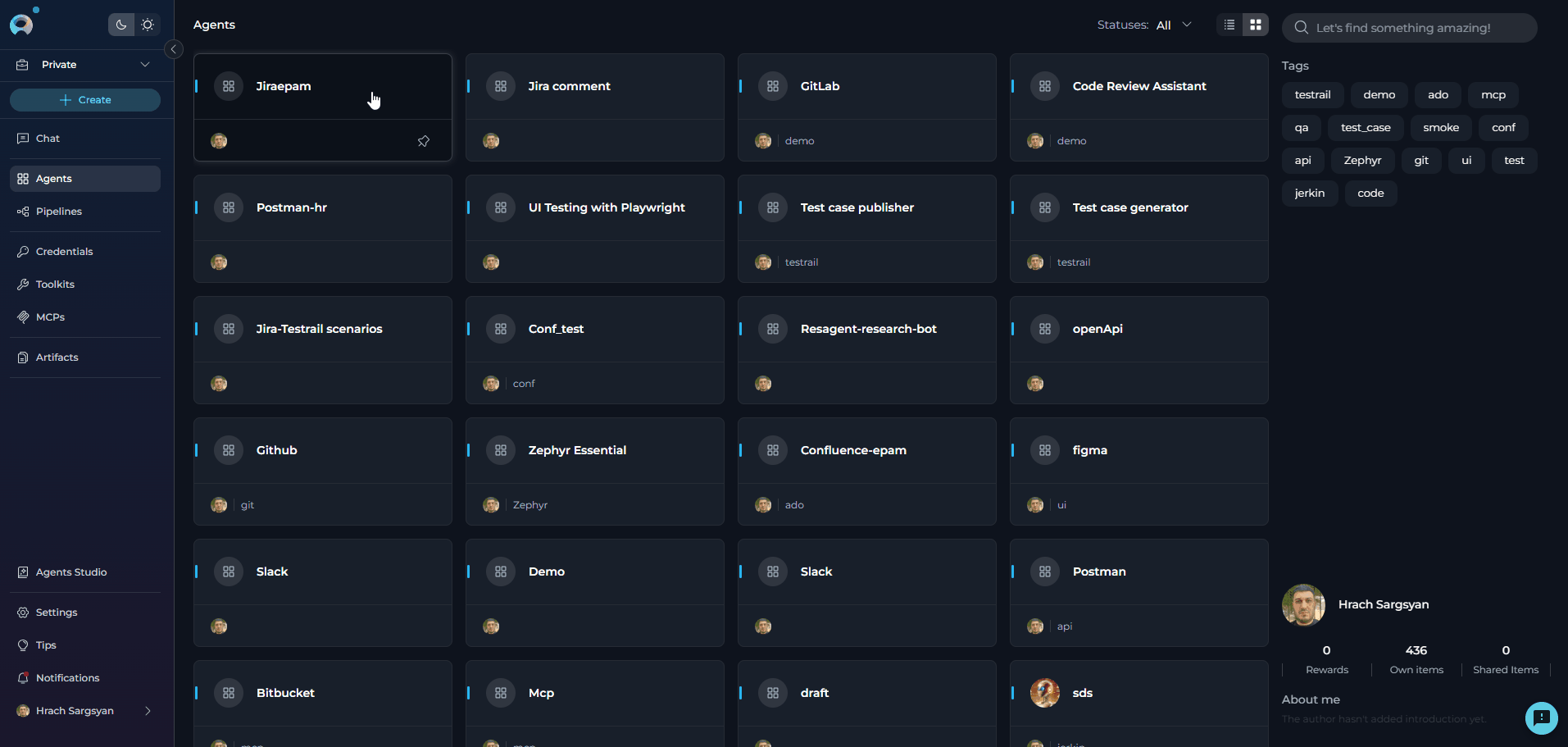Open Chat in the sidebar
This screenshot has height=747, width=1568.
[x=85, y=139]
